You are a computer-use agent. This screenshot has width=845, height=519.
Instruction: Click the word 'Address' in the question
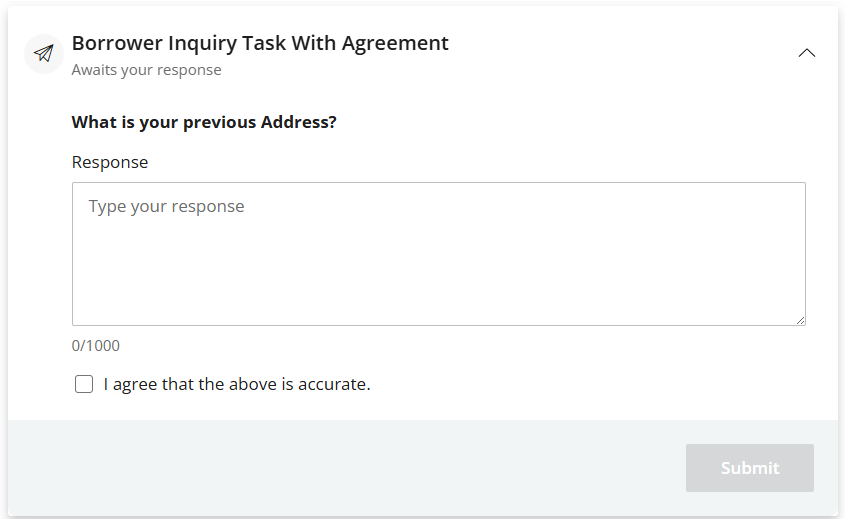click(x=294, y=123)
